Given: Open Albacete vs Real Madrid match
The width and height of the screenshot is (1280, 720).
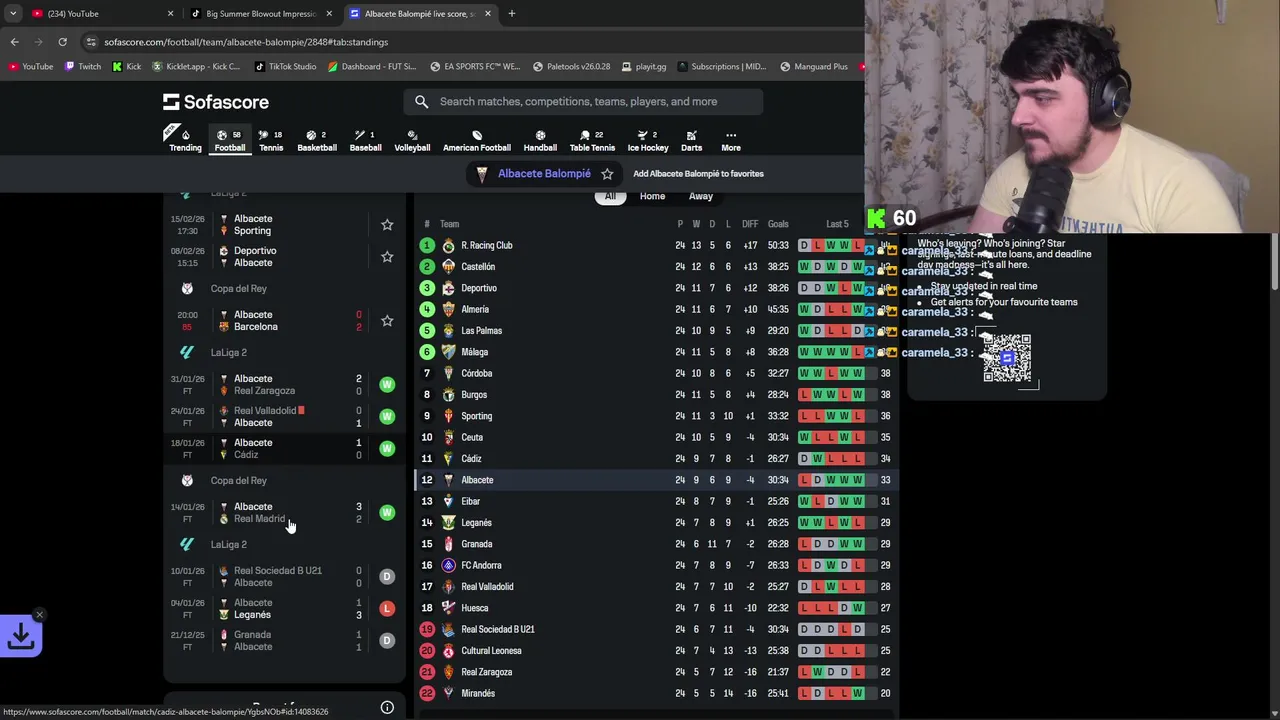Looking at the screenshot, I should 285,513.
